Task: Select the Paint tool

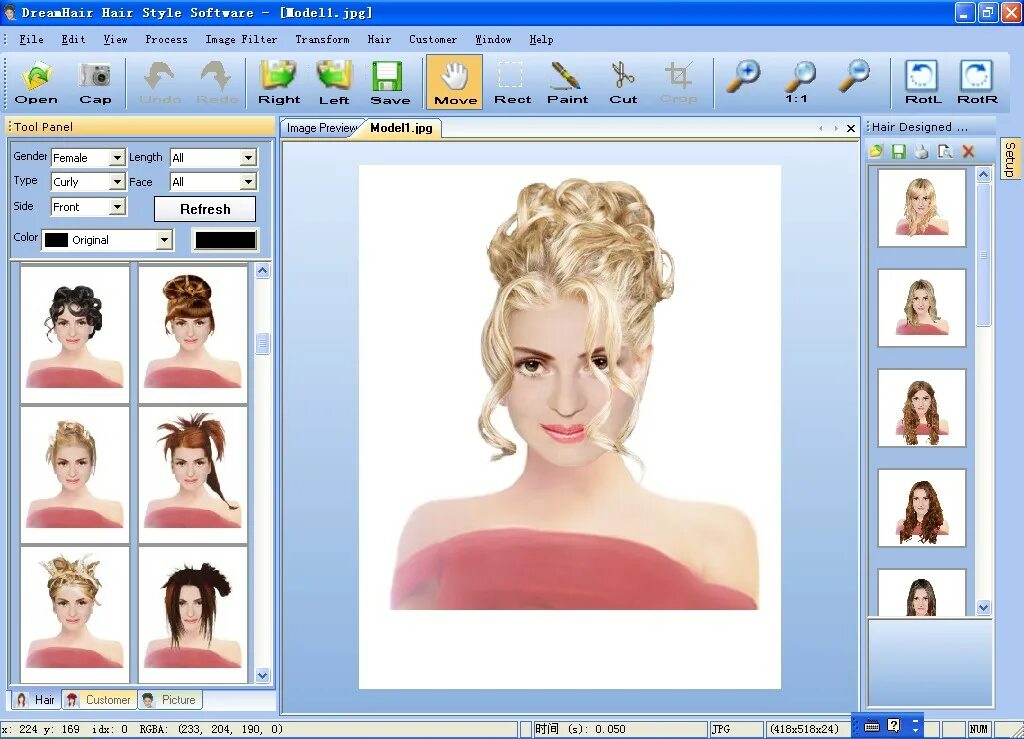Action: (567, 82)
